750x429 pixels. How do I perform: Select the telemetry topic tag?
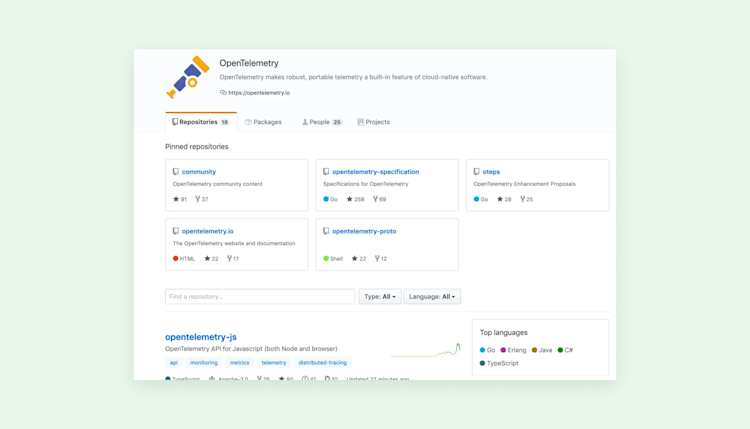click(274, 363)
